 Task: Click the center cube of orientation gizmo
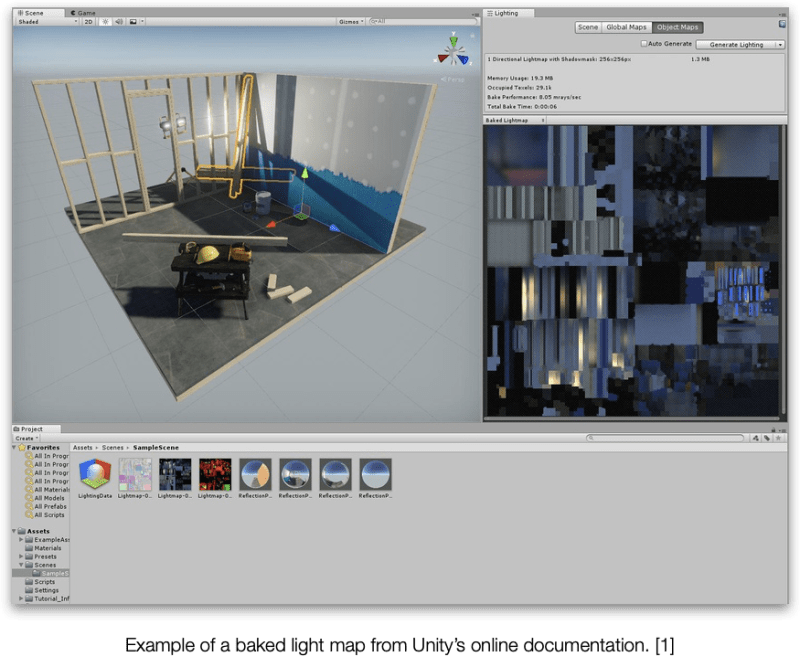pos(453,52)
